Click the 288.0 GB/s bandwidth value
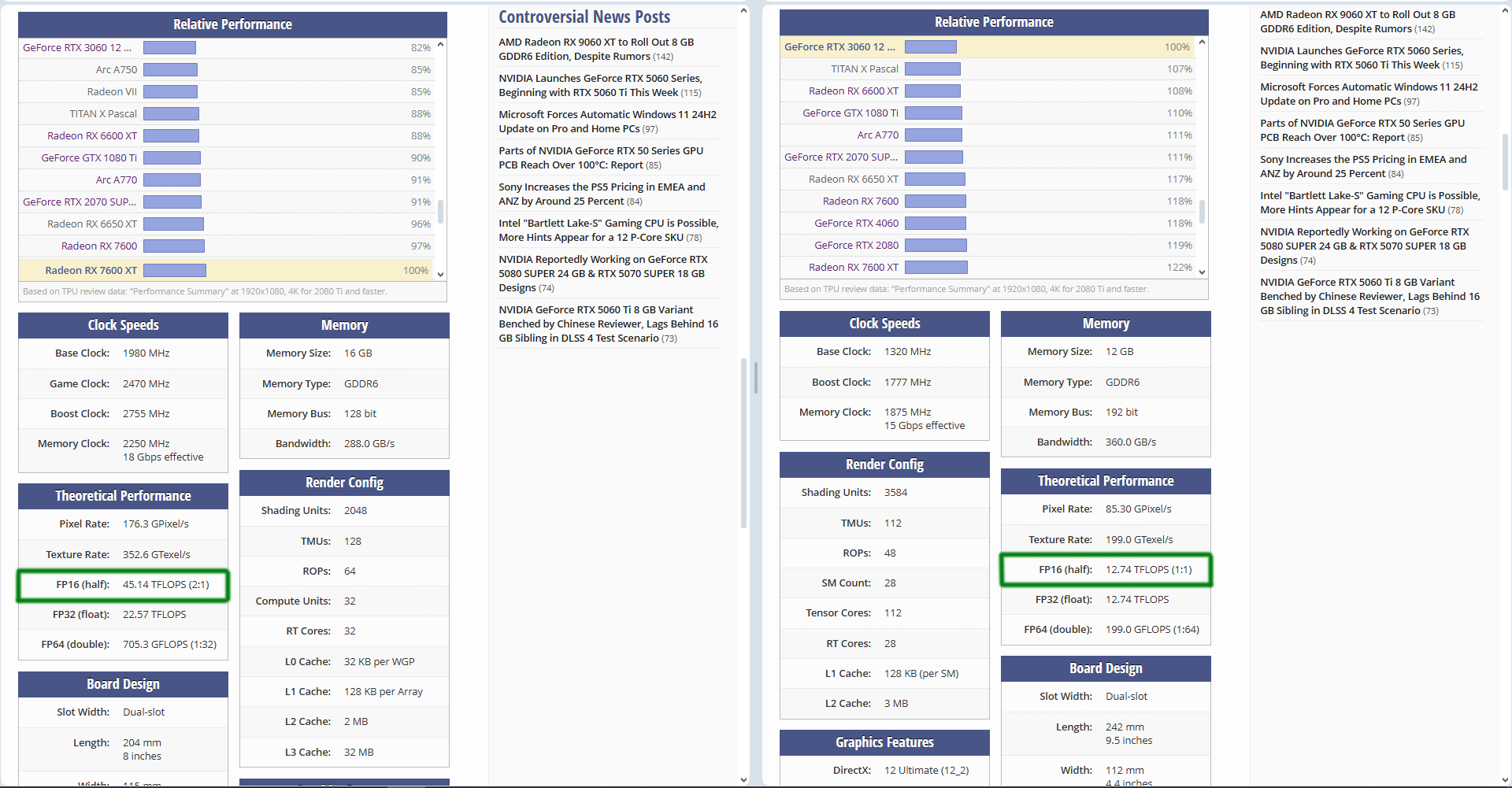This screenshot has height=788, width=1512. [369, 443]
